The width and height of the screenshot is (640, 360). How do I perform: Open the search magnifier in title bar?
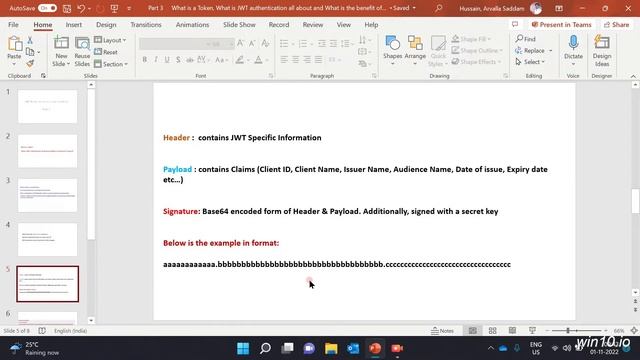pos(438,8)
